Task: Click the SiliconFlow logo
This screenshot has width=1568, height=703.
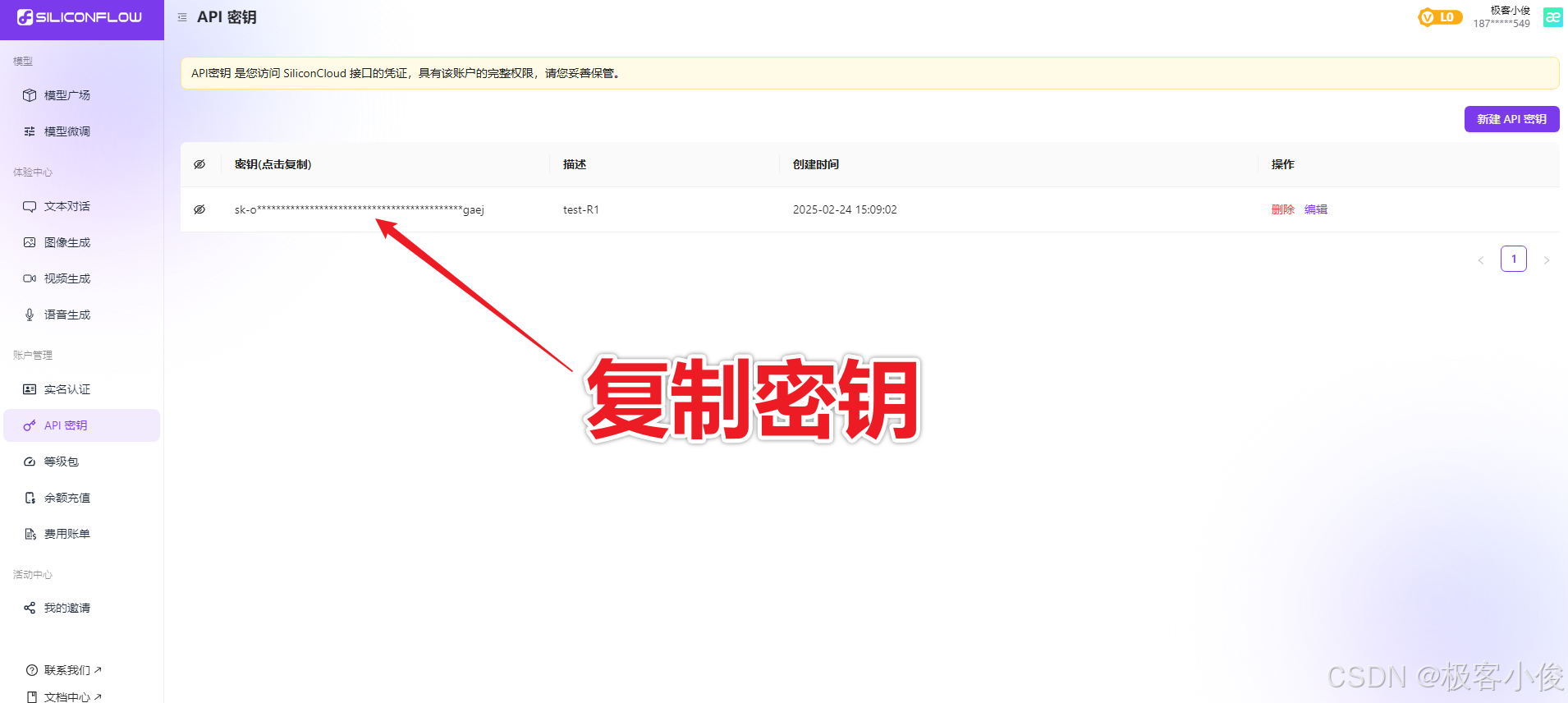Action: pos(80,17)
